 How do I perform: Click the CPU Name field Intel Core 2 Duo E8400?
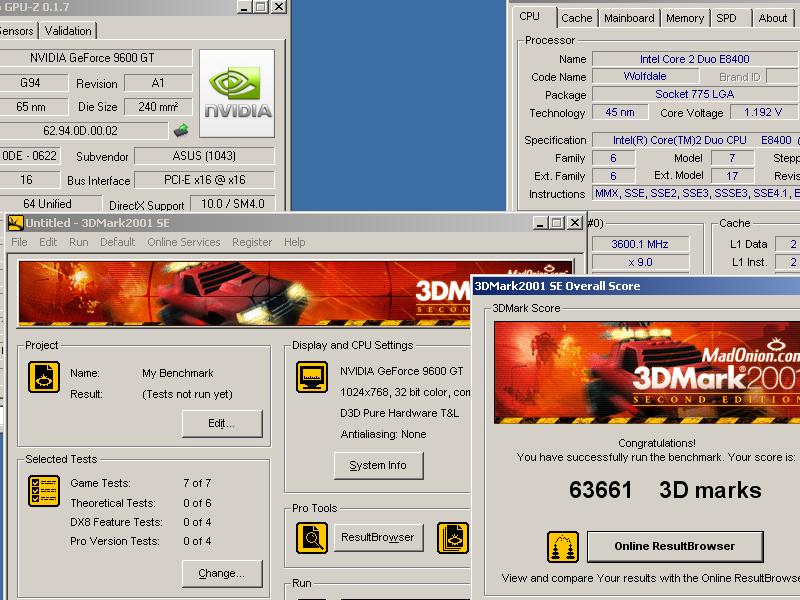[x=695, y=59]
